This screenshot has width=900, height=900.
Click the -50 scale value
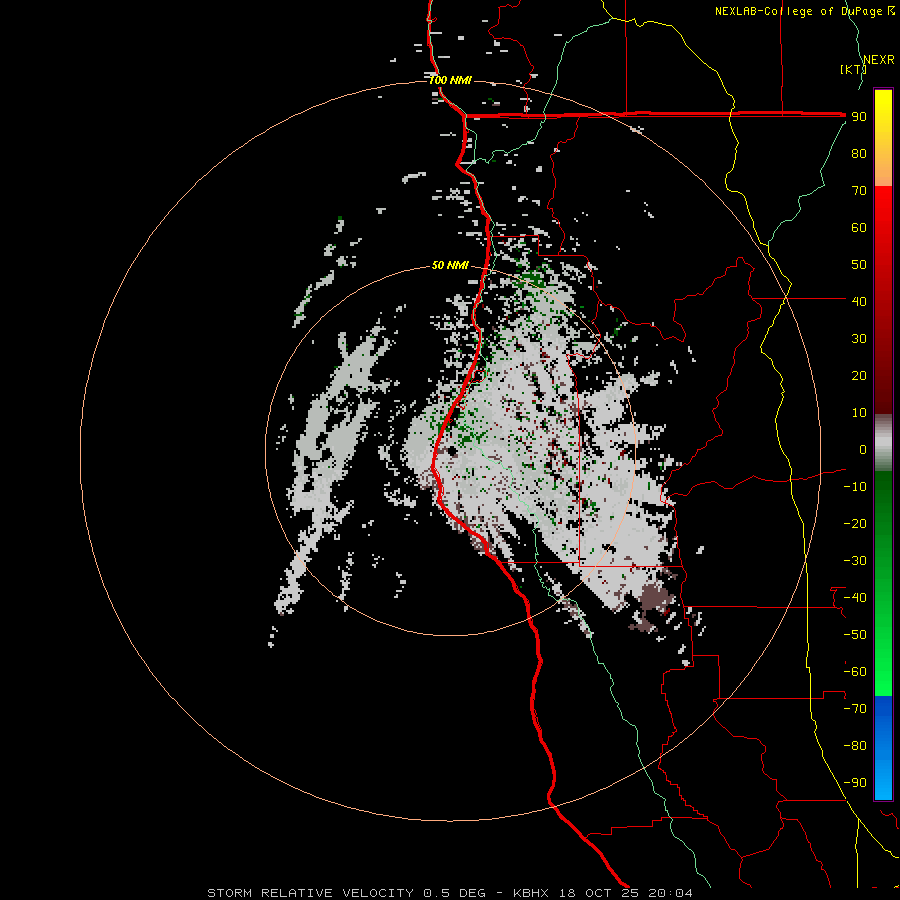[855, 635]
